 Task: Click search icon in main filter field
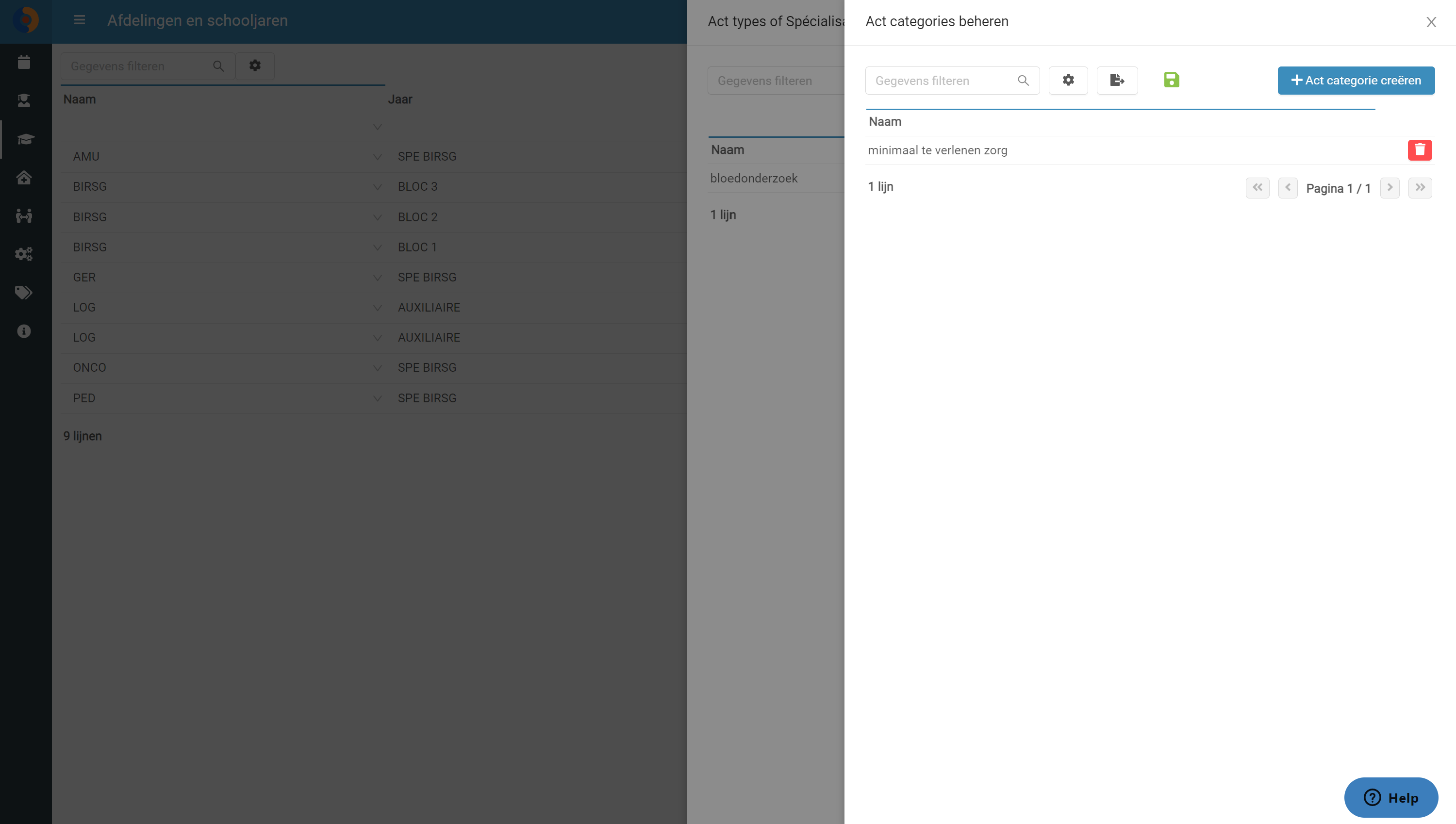coord(218,66)
